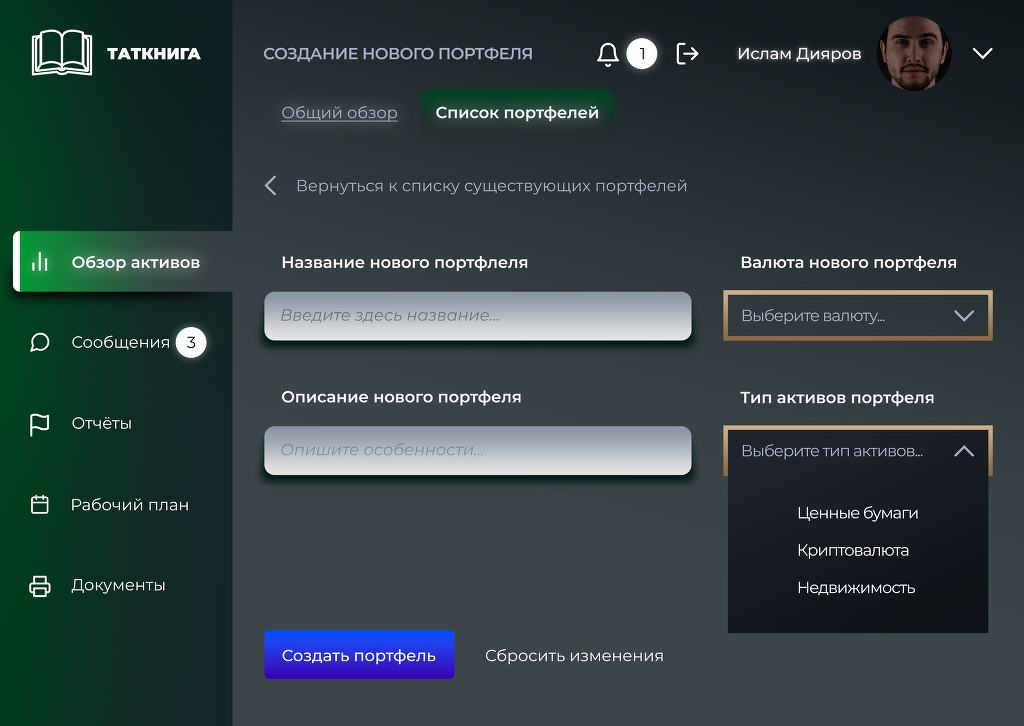This screenshot has height=726, width=1024.
Task: Click the Создать портфель button
Action: tap(359, 655)
